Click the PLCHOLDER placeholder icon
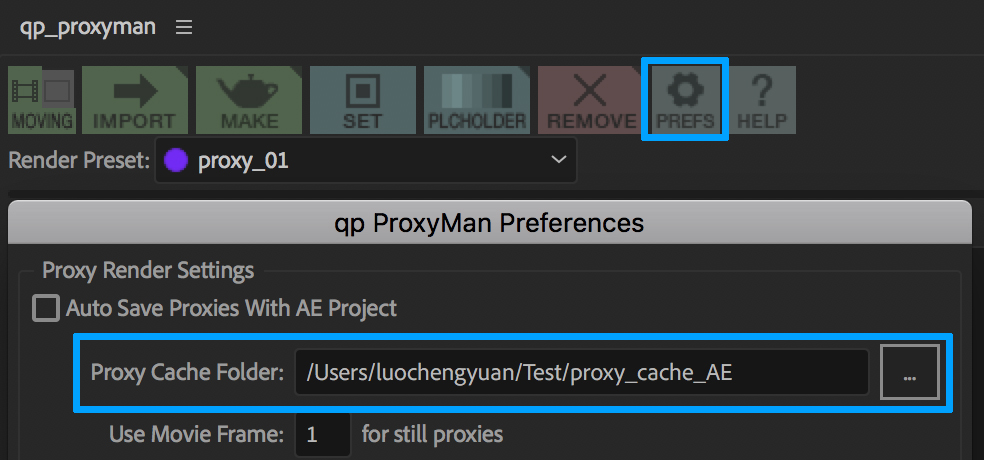 (477, 100)
